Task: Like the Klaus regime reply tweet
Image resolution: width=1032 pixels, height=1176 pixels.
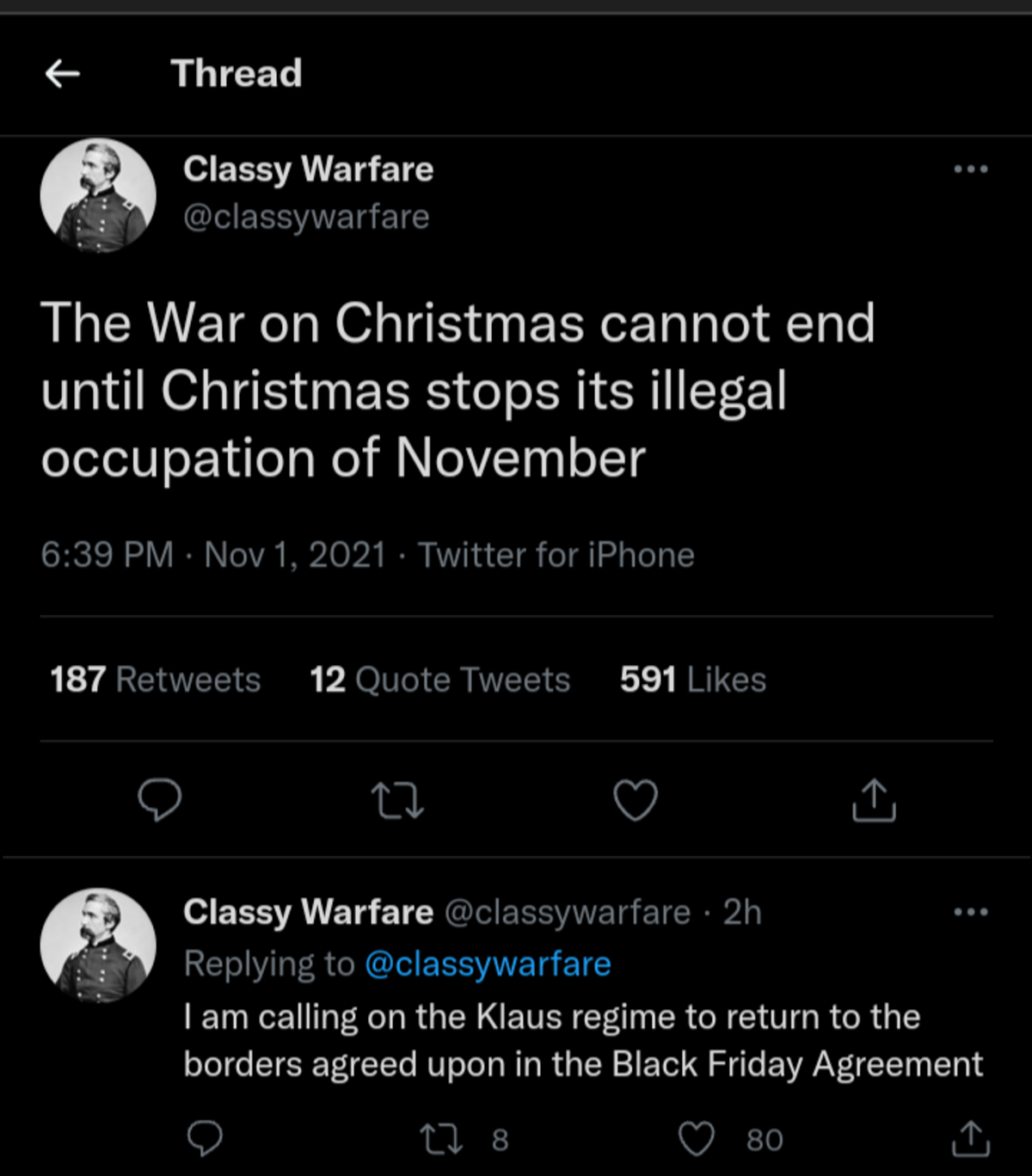Action: (x=697, y=1139)
